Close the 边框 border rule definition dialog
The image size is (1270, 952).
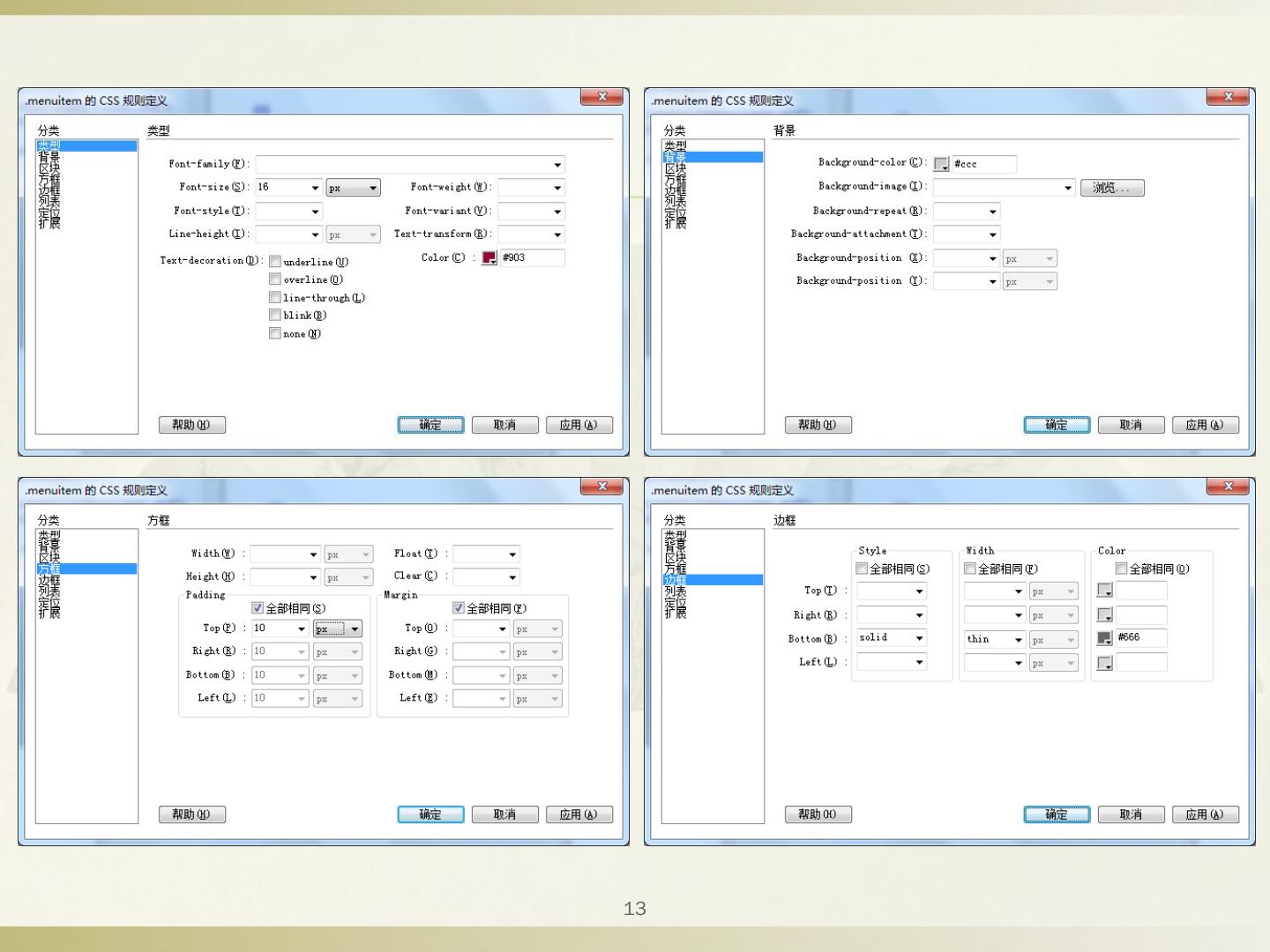coord(1228,487)
